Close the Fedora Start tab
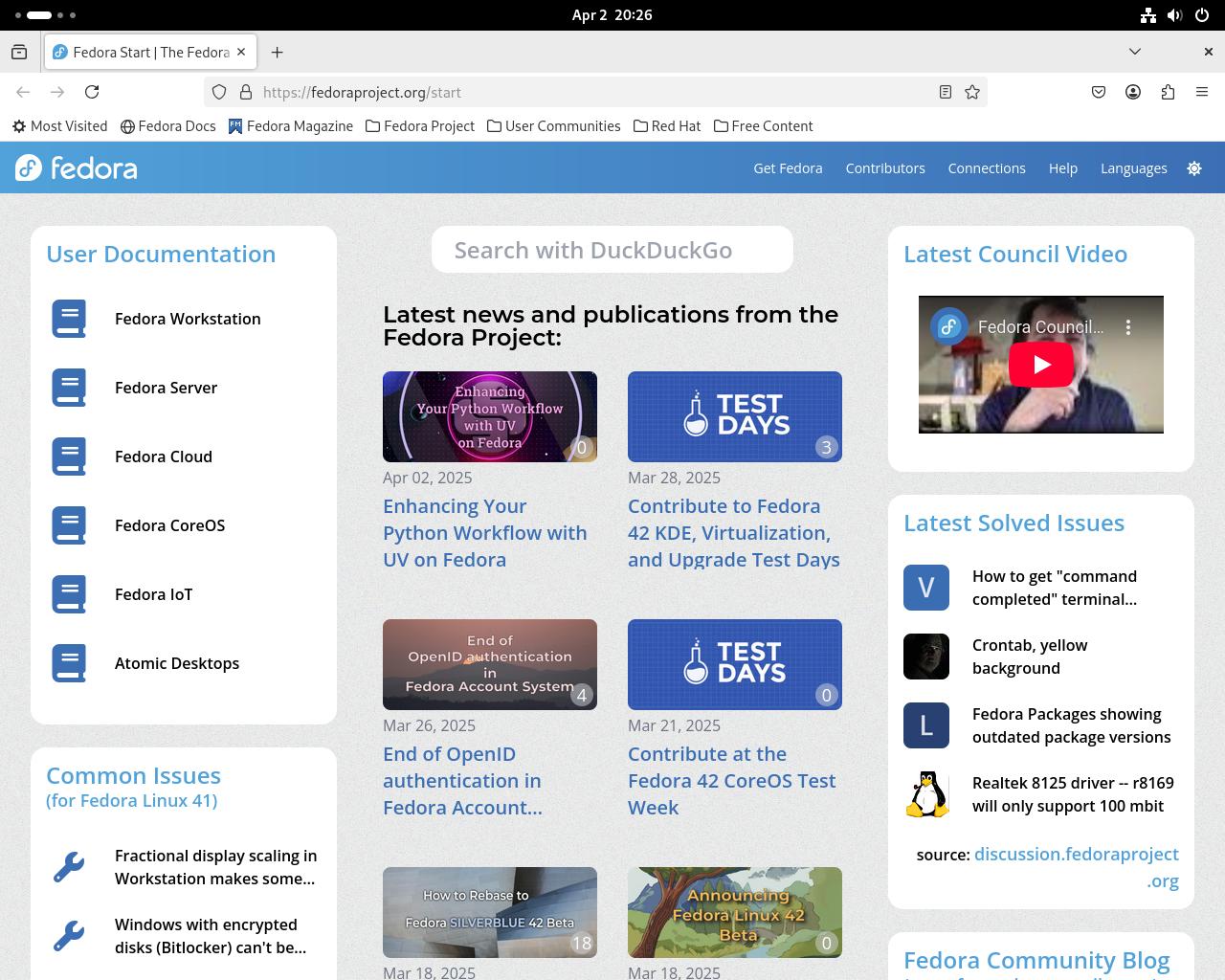The width and height of the screenshot is (1225, 980). [x=241, y=52]
